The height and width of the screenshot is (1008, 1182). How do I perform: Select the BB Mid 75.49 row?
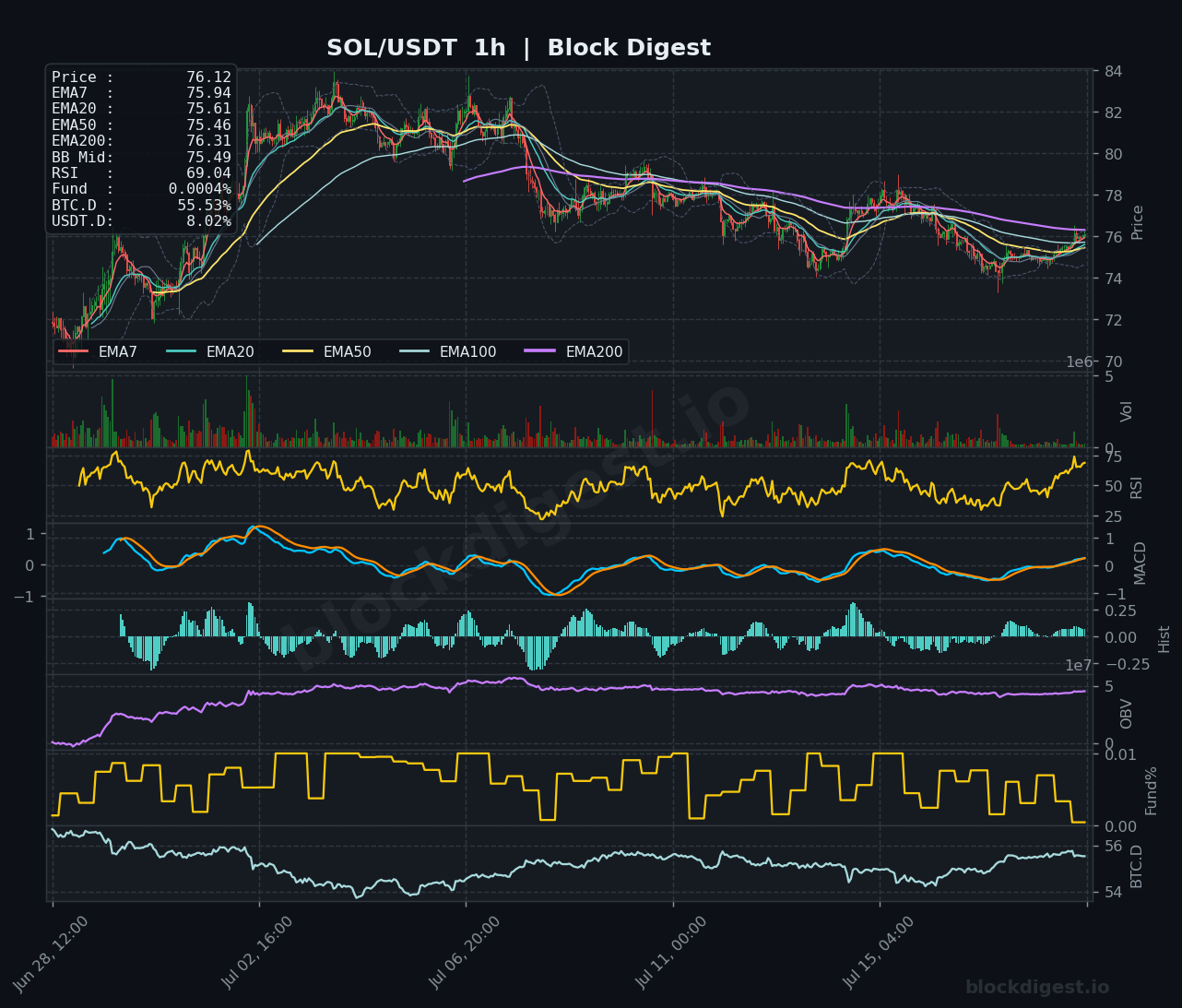click(x=141, y=157)
